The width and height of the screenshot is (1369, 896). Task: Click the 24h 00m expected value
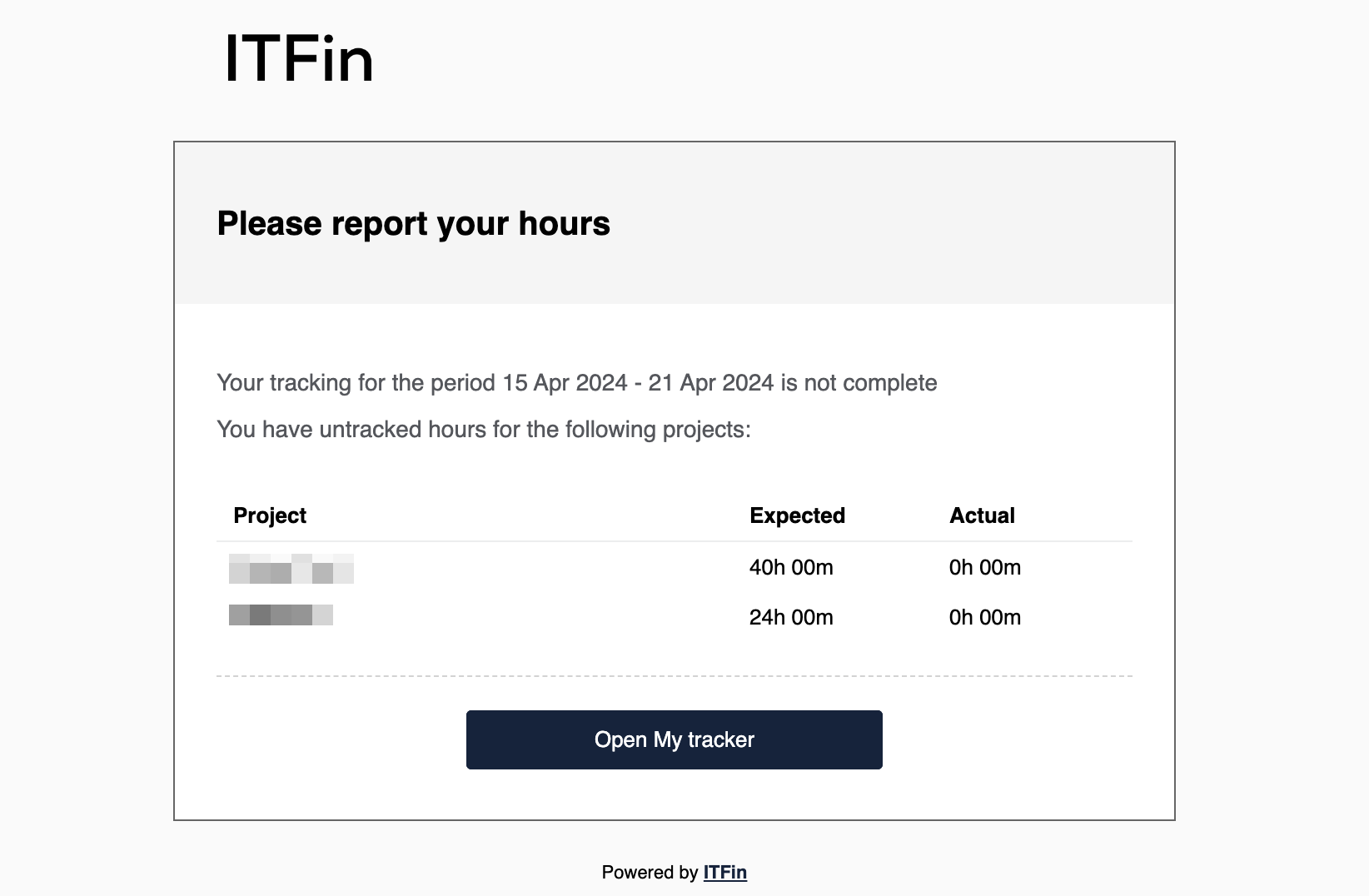click(x=791, y=617)
